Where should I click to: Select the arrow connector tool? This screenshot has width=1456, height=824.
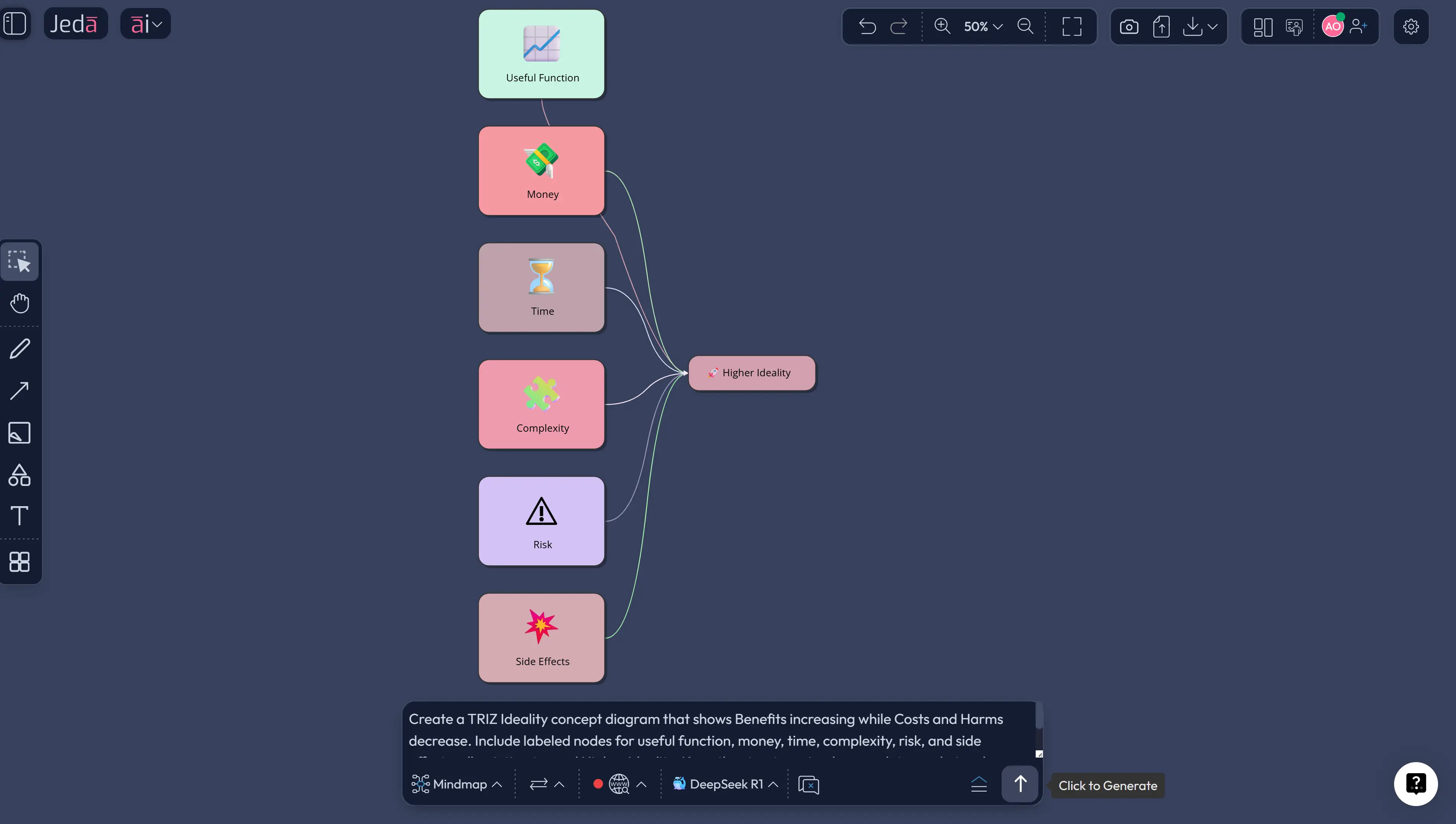click(x=20, y=390)
